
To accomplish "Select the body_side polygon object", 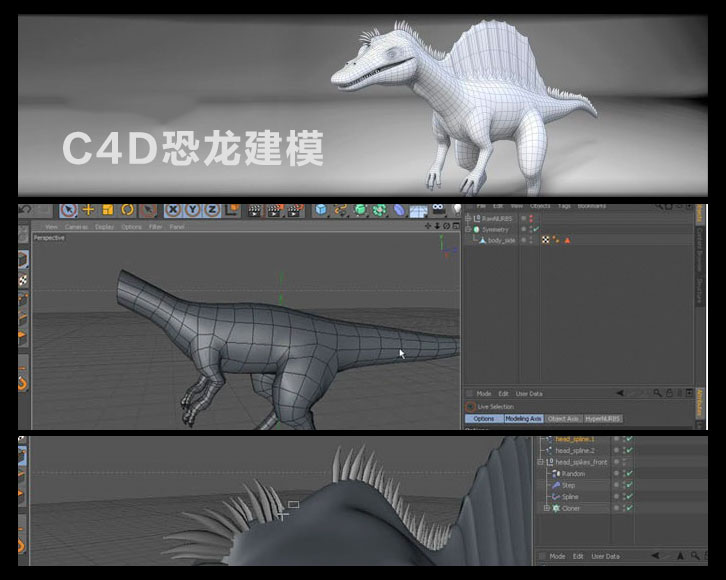I will click(501, 240).
